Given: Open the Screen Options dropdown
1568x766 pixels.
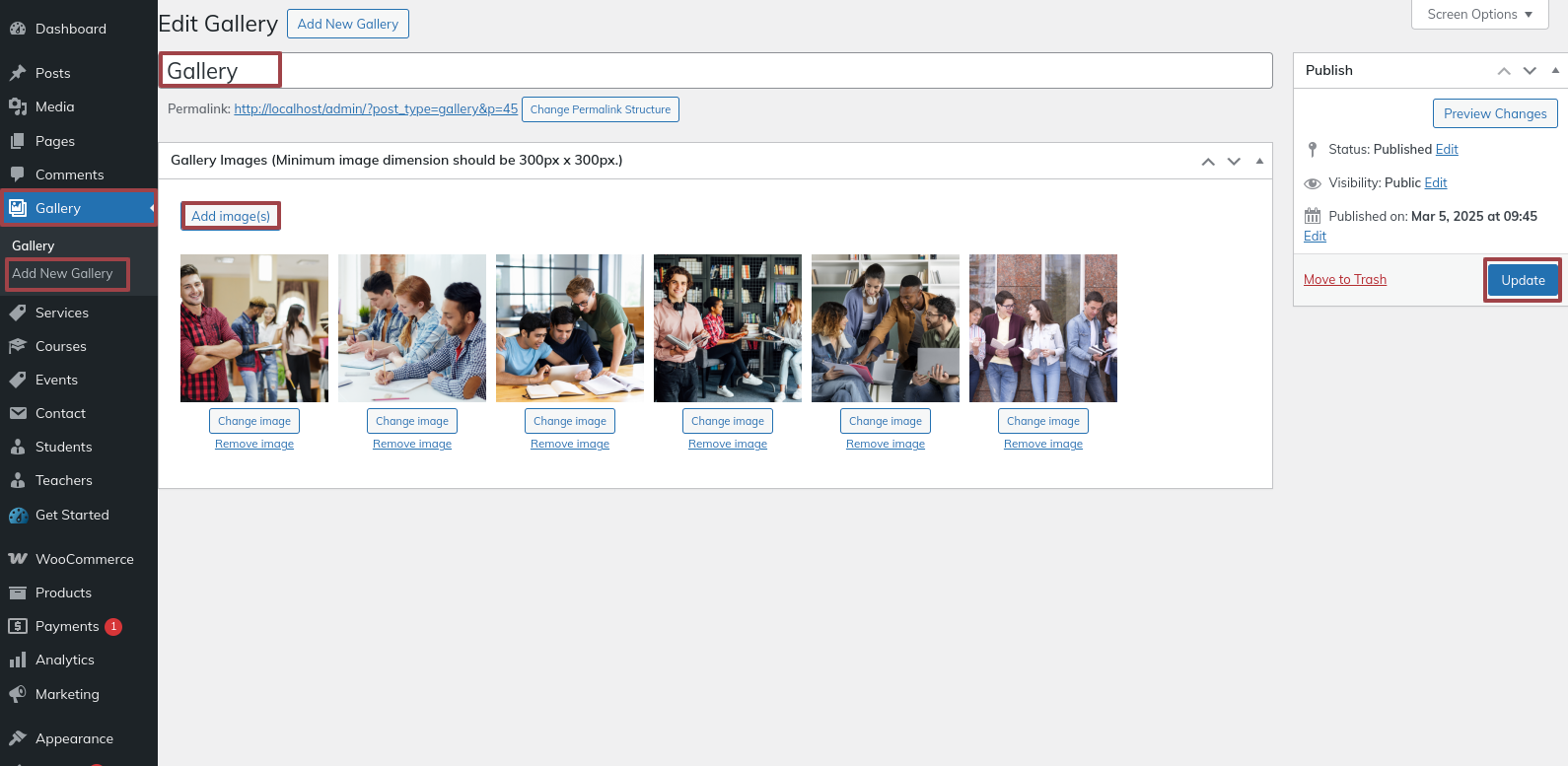Looking at the screenshot, I should [x=1479, y=14].
